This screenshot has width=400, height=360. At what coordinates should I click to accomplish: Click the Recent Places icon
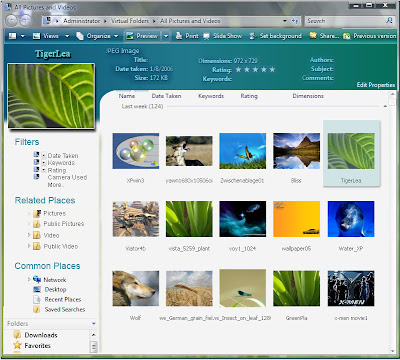[x=37, y=299]
